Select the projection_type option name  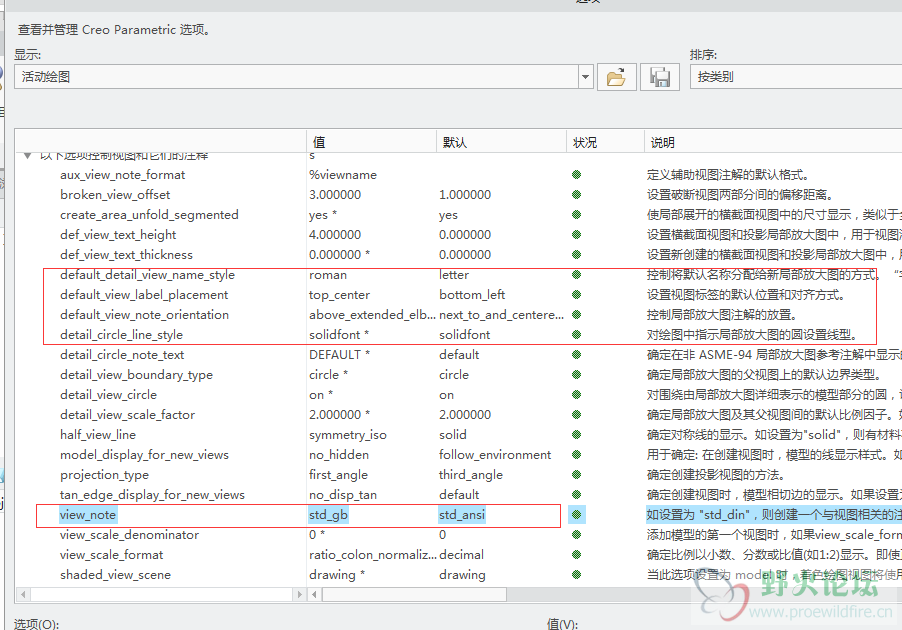(104, 475)
